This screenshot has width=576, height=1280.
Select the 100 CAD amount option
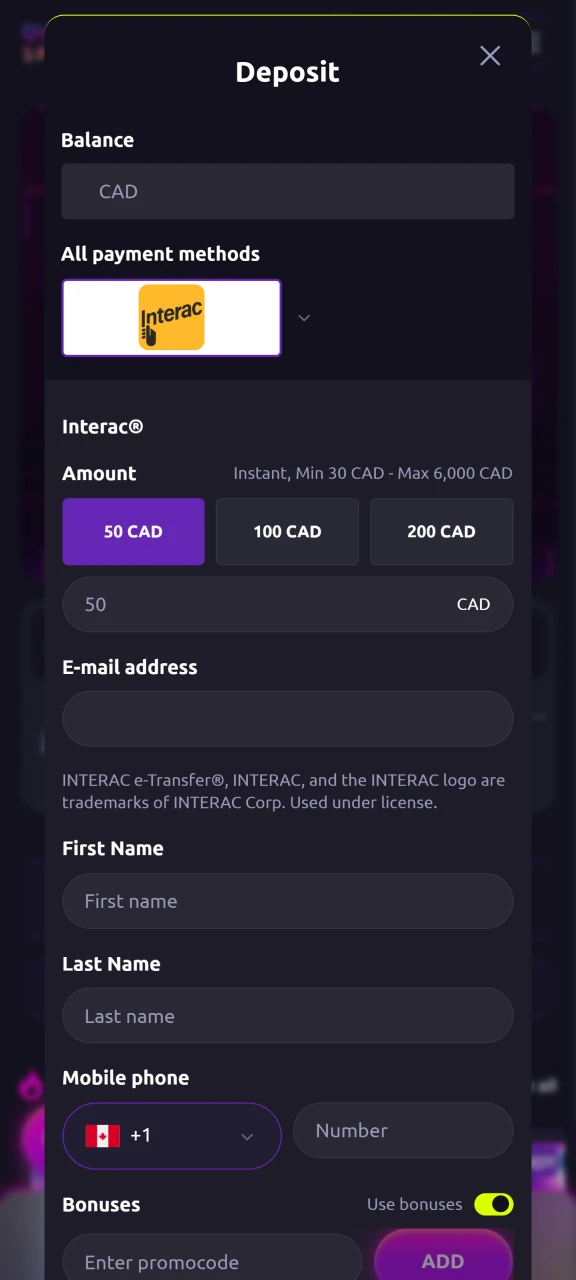coord(287,531)
